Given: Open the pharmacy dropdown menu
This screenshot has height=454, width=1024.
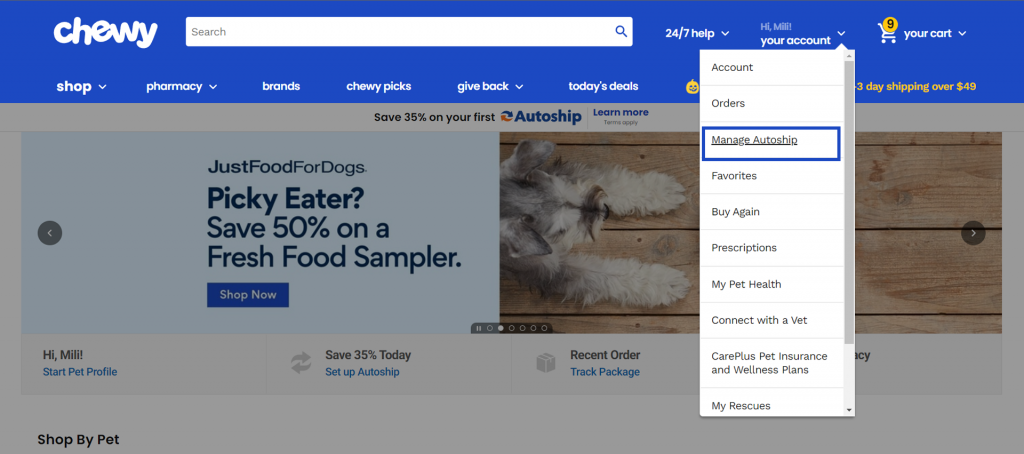Looking at the screenshot, I should click(182, 86).
